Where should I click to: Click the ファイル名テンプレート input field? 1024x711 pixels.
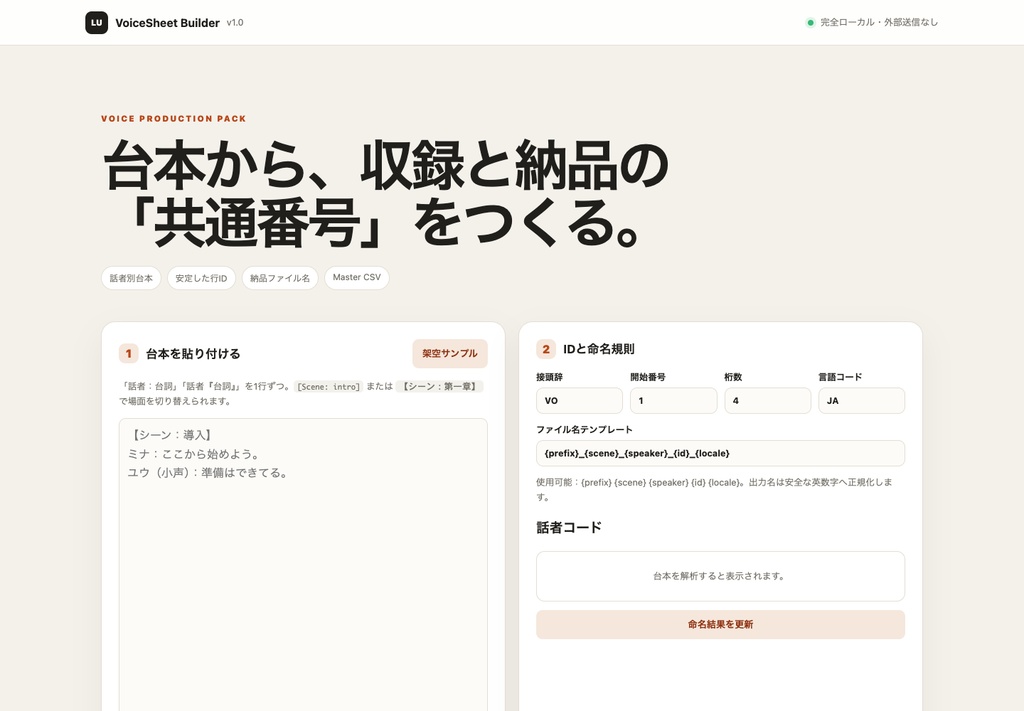pos(720,453)
